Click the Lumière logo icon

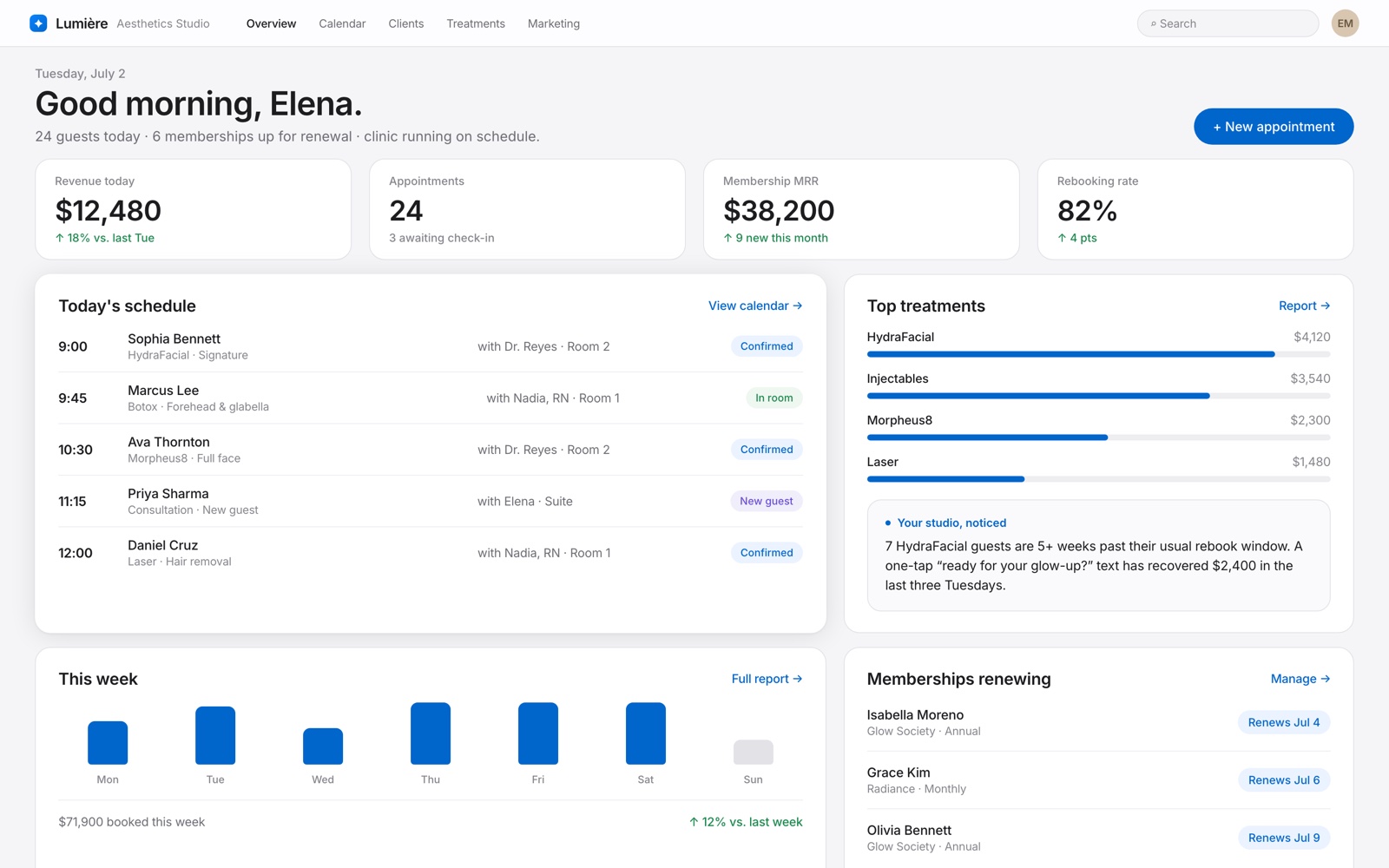[x=38, y=23]
